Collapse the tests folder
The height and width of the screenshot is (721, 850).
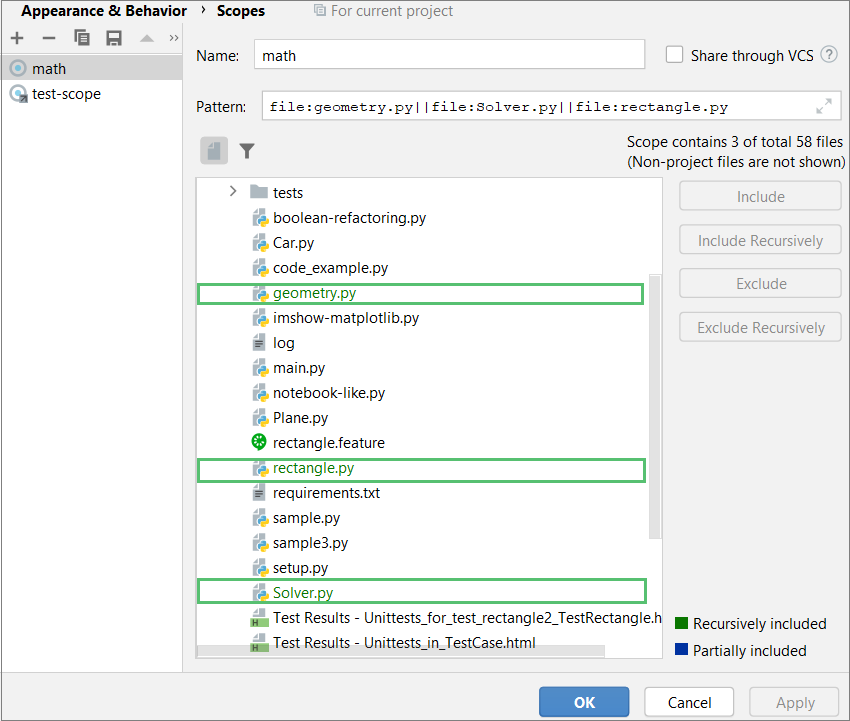[232, 192]
